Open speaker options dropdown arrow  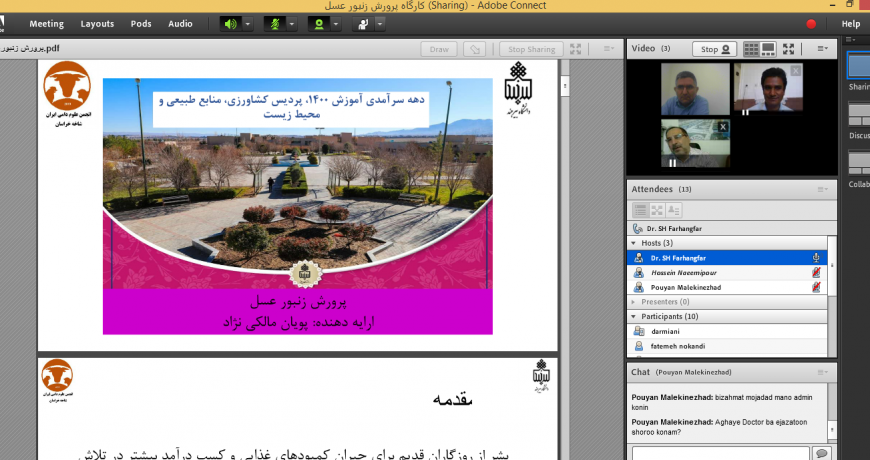click(x=247, y=24)
